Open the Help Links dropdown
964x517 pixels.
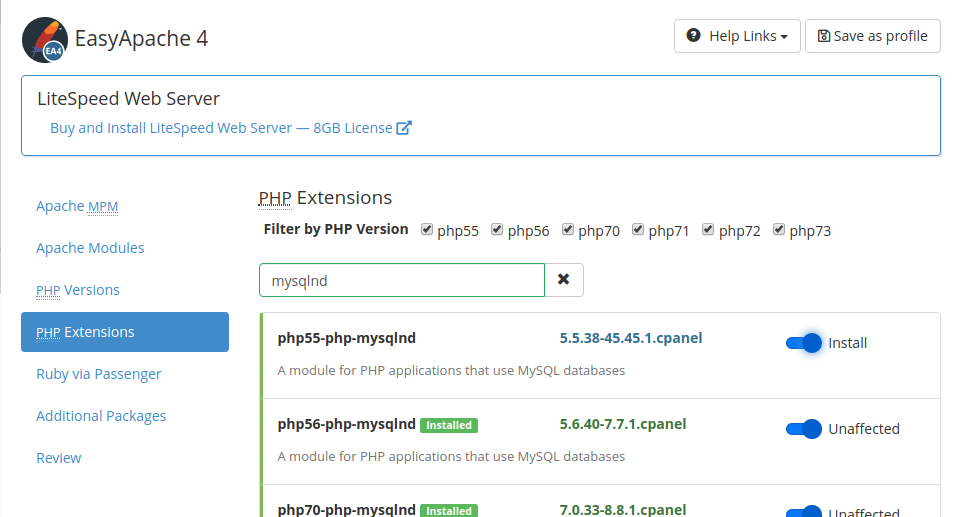(737, 36)
